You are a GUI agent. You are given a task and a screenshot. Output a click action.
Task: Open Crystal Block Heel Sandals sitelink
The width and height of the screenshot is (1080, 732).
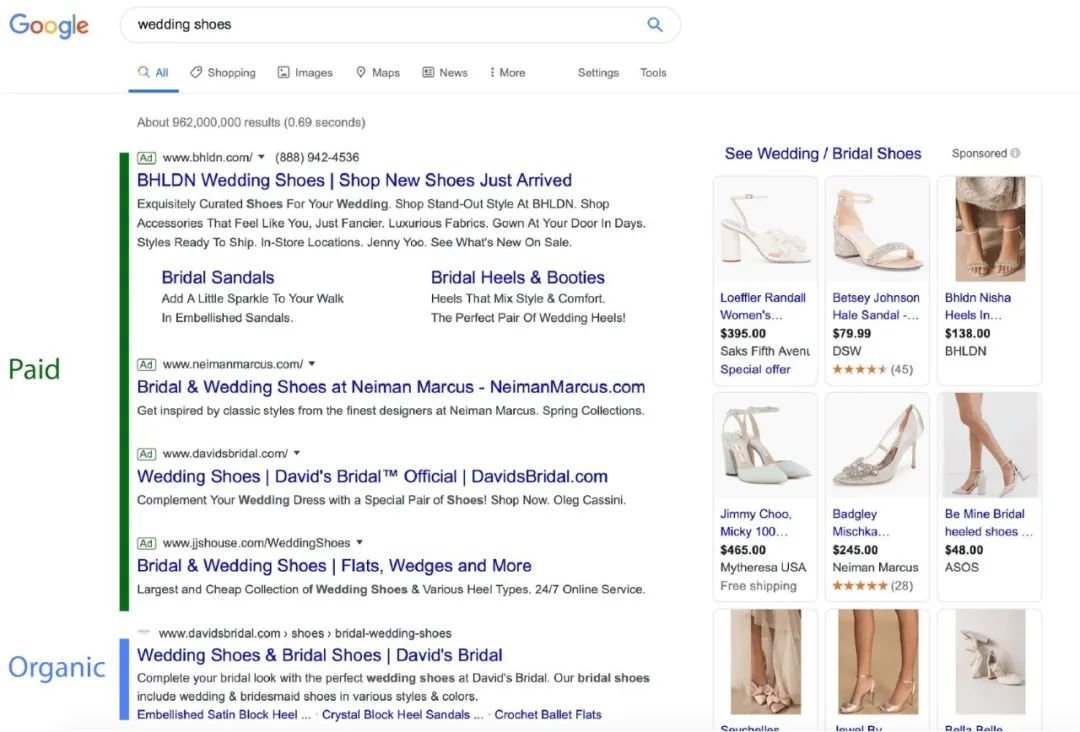pos(402,715)
